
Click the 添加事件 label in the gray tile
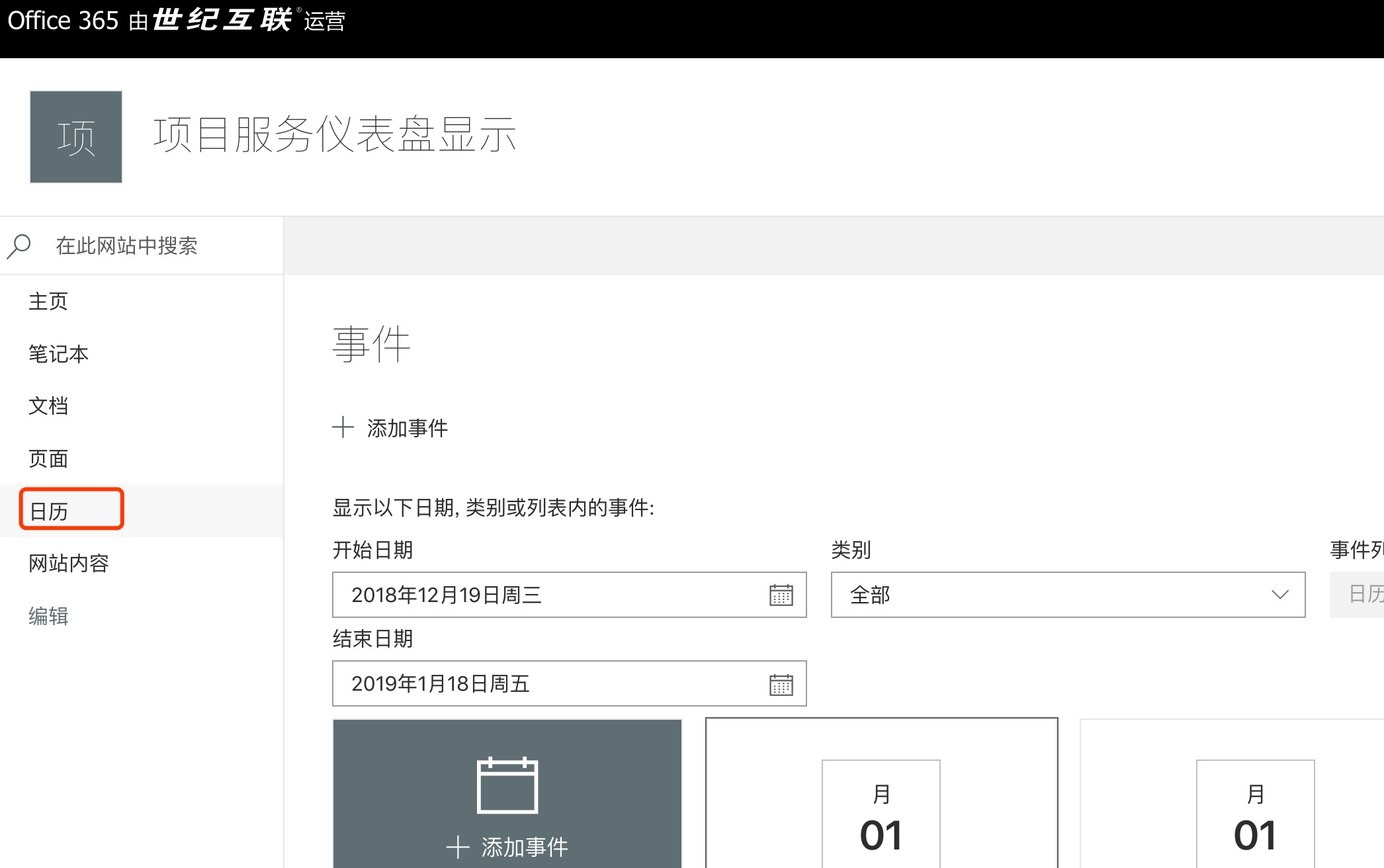[x=525, y=847]
